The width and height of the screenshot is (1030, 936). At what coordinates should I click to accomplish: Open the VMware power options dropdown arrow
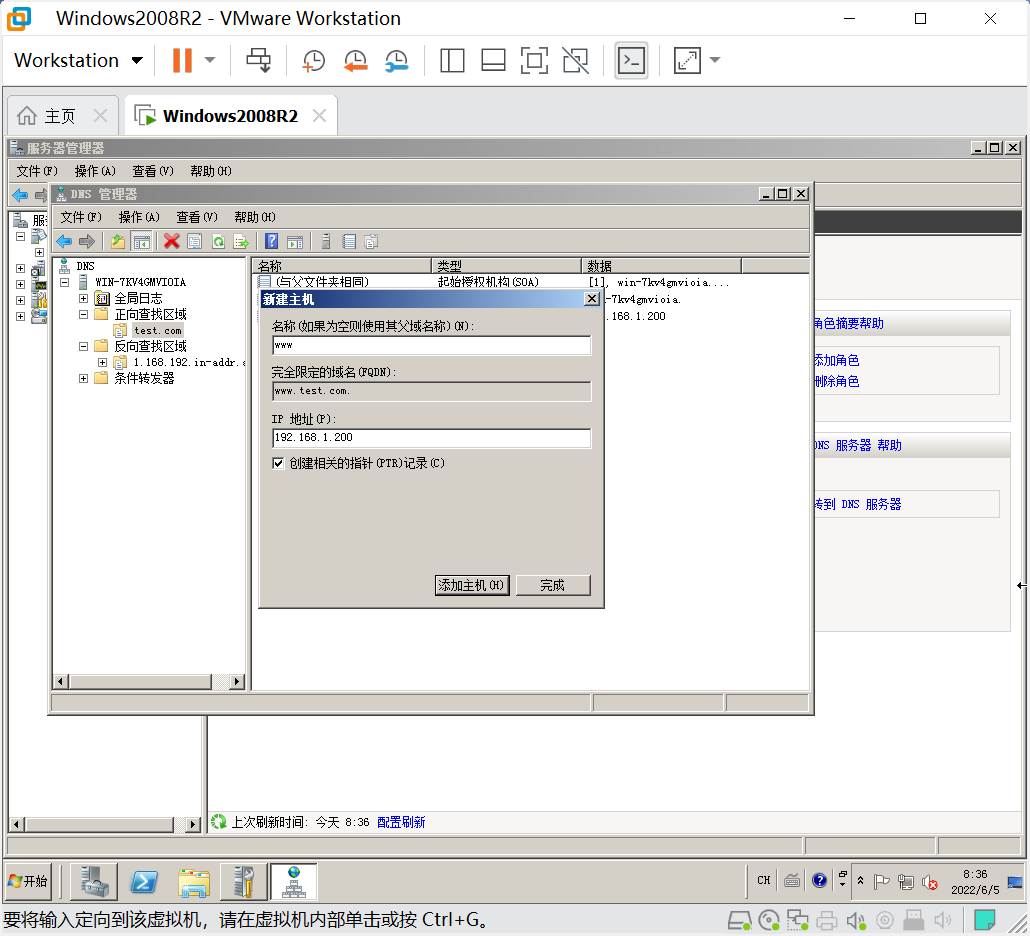tap(210, 60)
